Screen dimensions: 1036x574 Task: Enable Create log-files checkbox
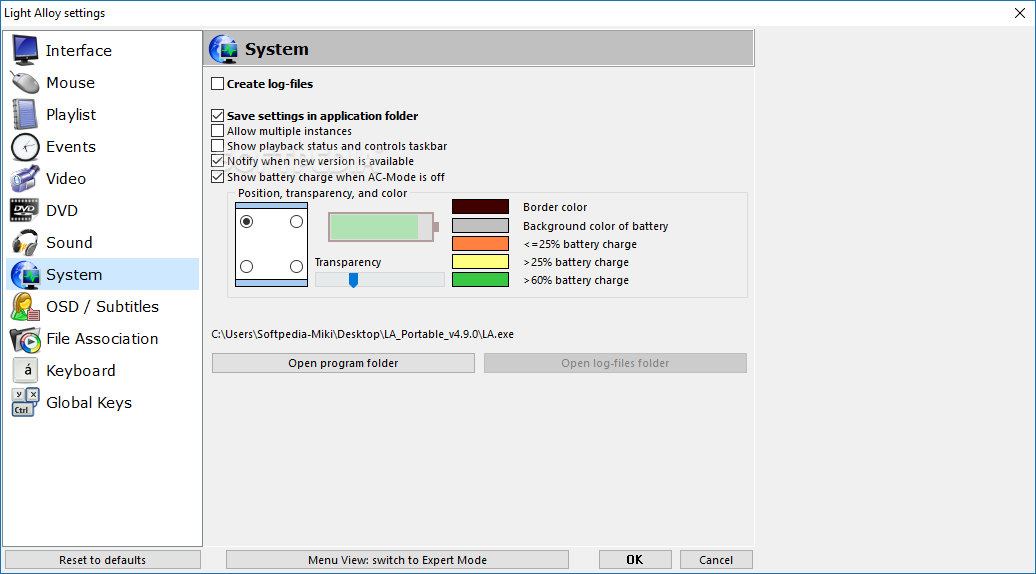click(217, 84)
